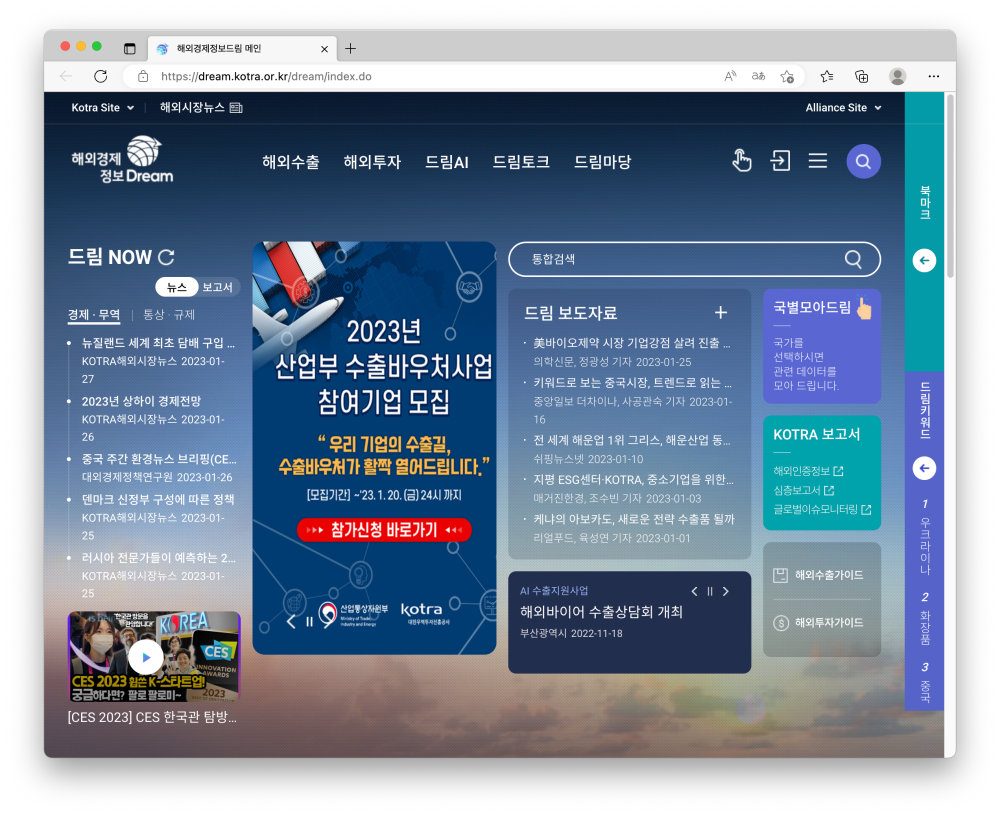Select the 경제·무역 tab
Screen dimensions: 1000x816
click(94, 315)
